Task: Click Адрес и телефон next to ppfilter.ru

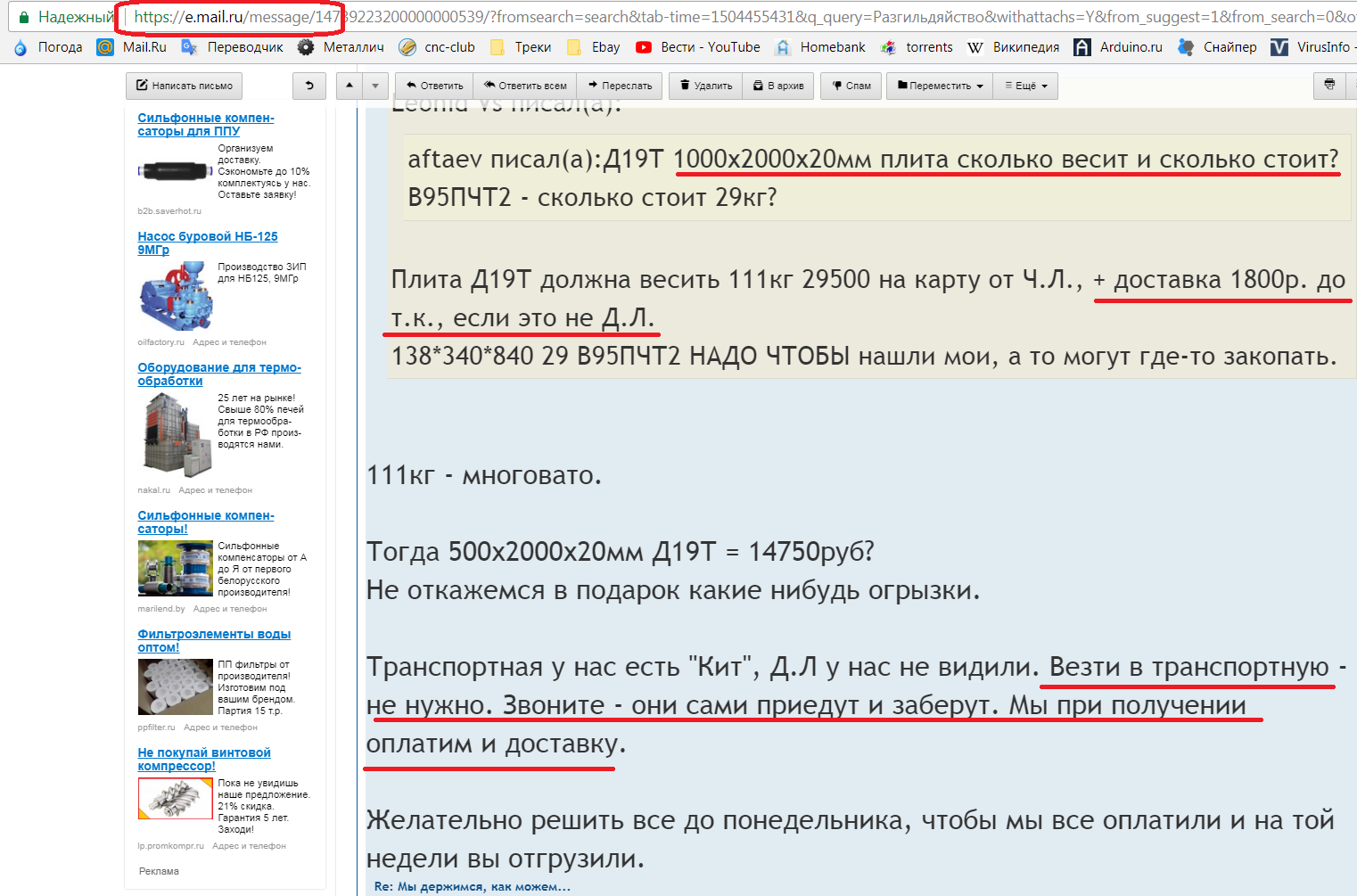Action: [220, 727]
